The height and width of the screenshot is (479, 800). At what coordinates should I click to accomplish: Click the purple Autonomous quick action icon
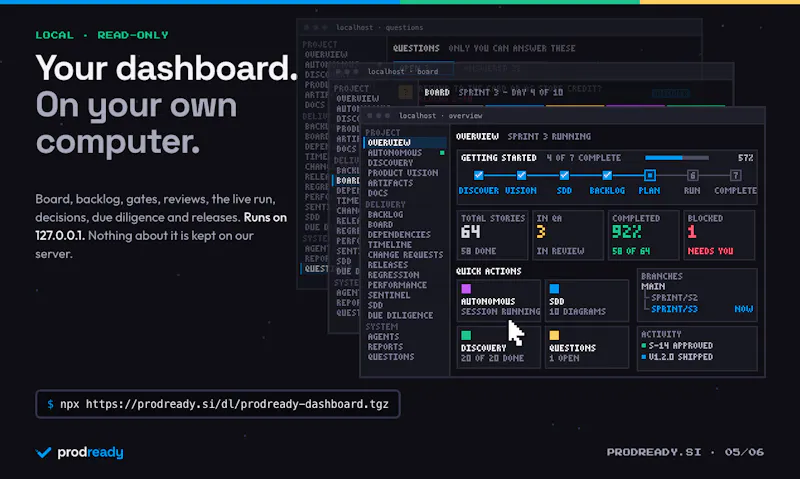[466, 289]
